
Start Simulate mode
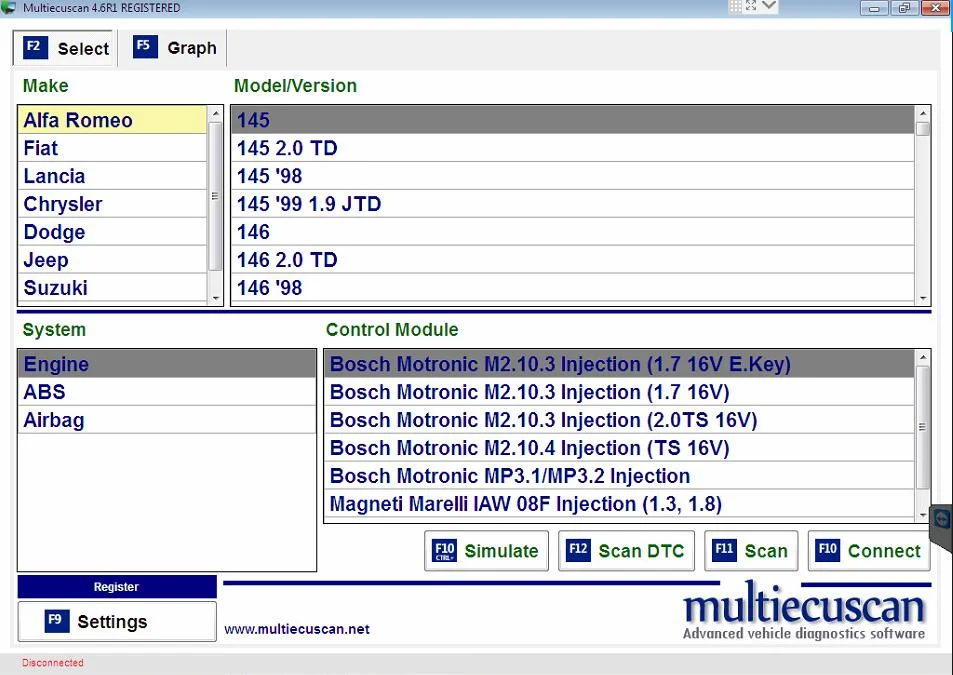486,550
